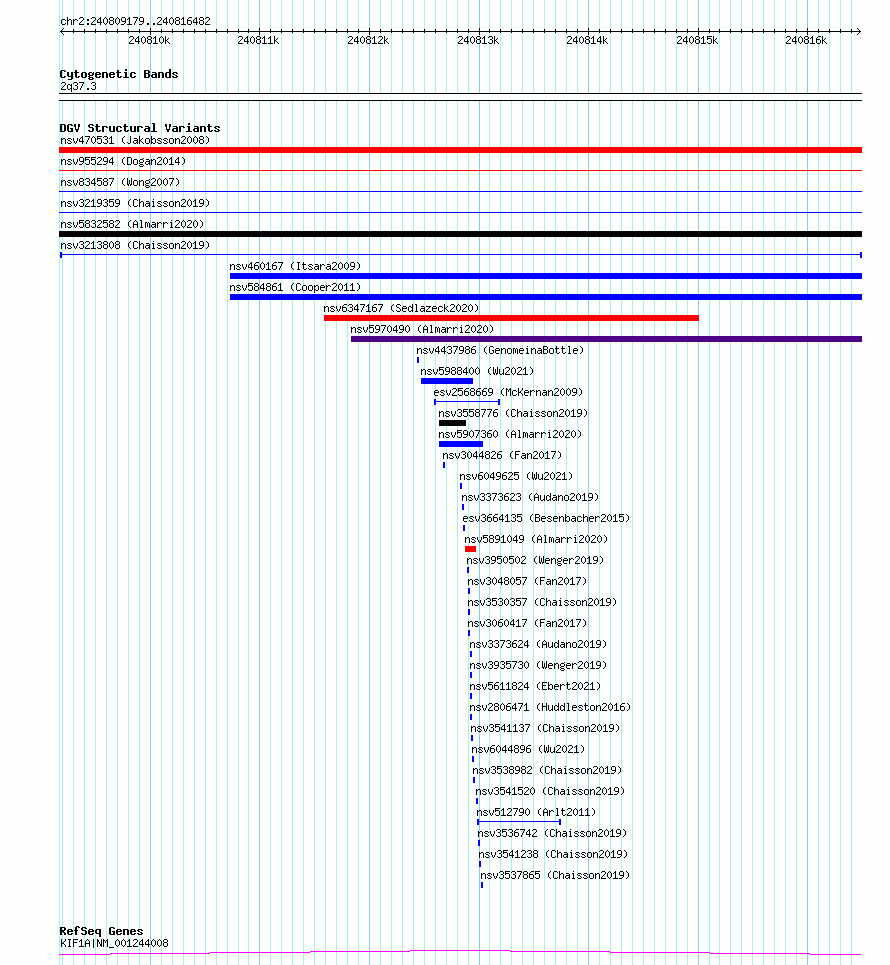Click the thin blue esv2568669 interval line
The image size is (890, 965).
467,402
